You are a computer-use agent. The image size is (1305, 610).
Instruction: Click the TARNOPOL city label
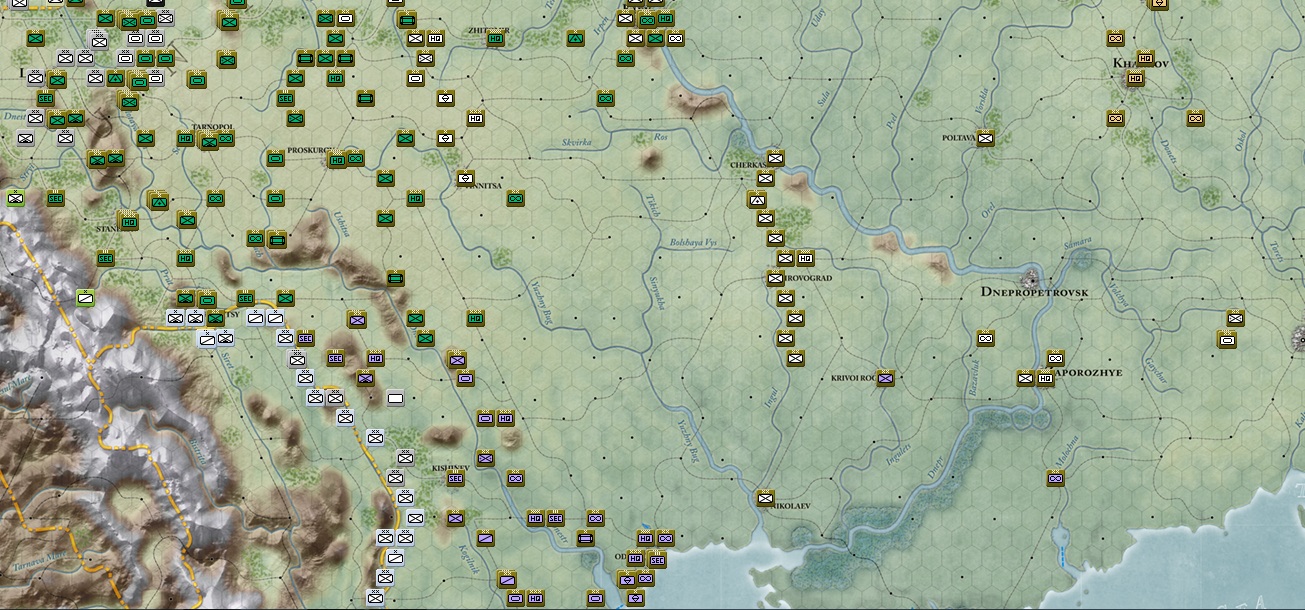click(211, 129)
